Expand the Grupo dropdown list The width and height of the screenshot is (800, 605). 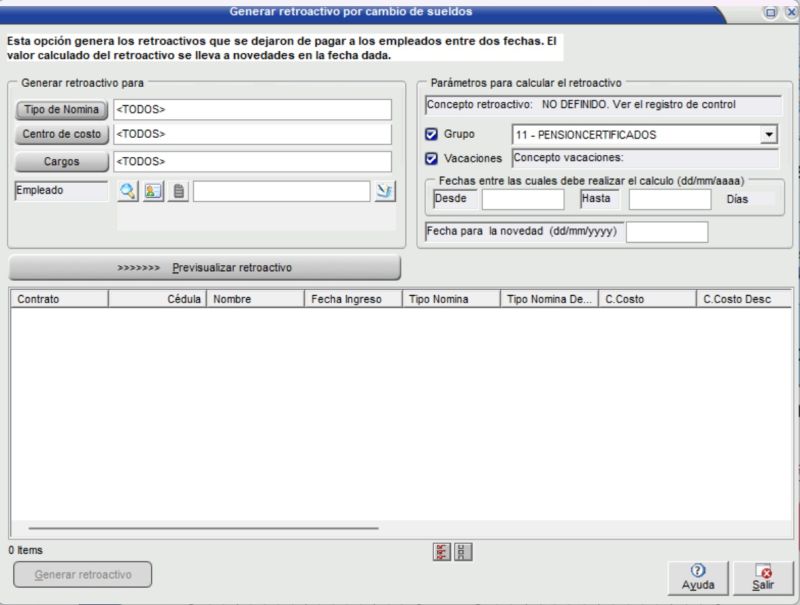pos(768,134)
